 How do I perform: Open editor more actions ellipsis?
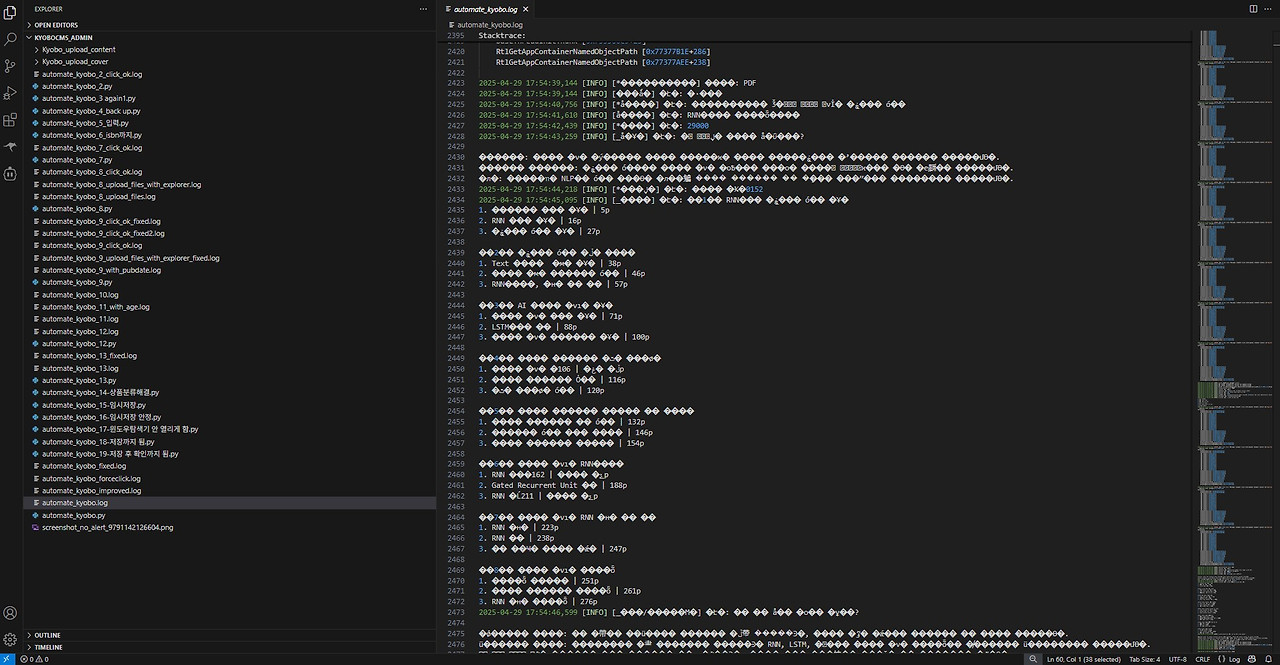point(1267,9)
